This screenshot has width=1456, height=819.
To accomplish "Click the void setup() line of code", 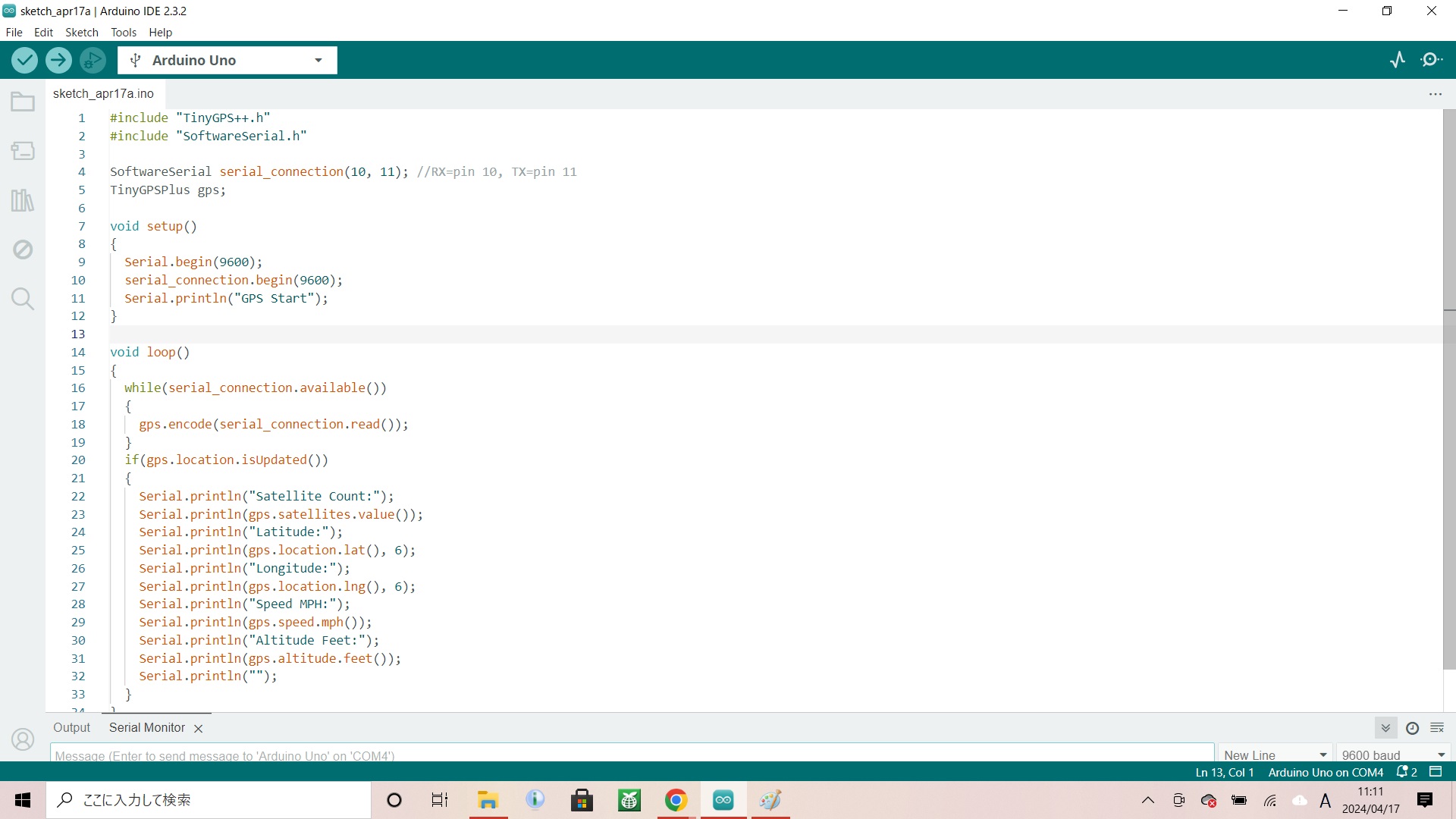I will [153, 226].
